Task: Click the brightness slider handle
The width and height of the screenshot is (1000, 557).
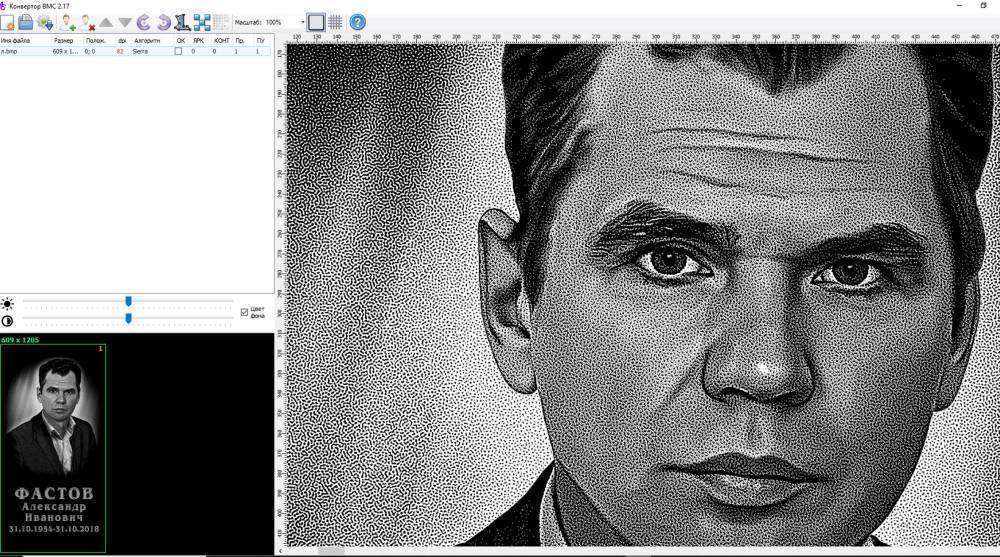Action: pos(128,301)
